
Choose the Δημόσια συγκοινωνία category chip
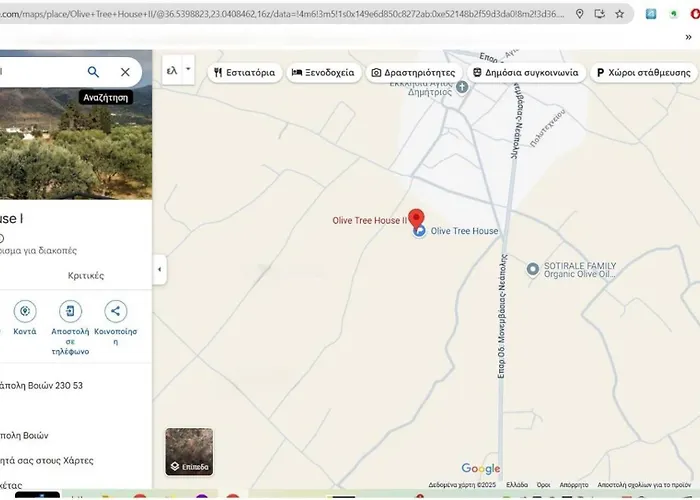tap(527, 73)
